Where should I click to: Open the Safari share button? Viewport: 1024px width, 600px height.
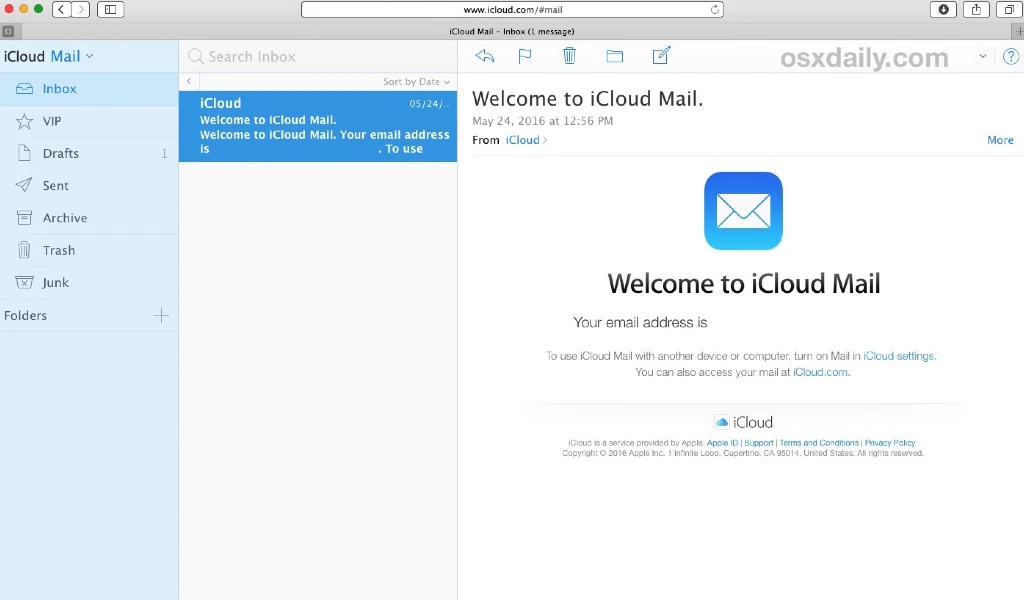976,9
